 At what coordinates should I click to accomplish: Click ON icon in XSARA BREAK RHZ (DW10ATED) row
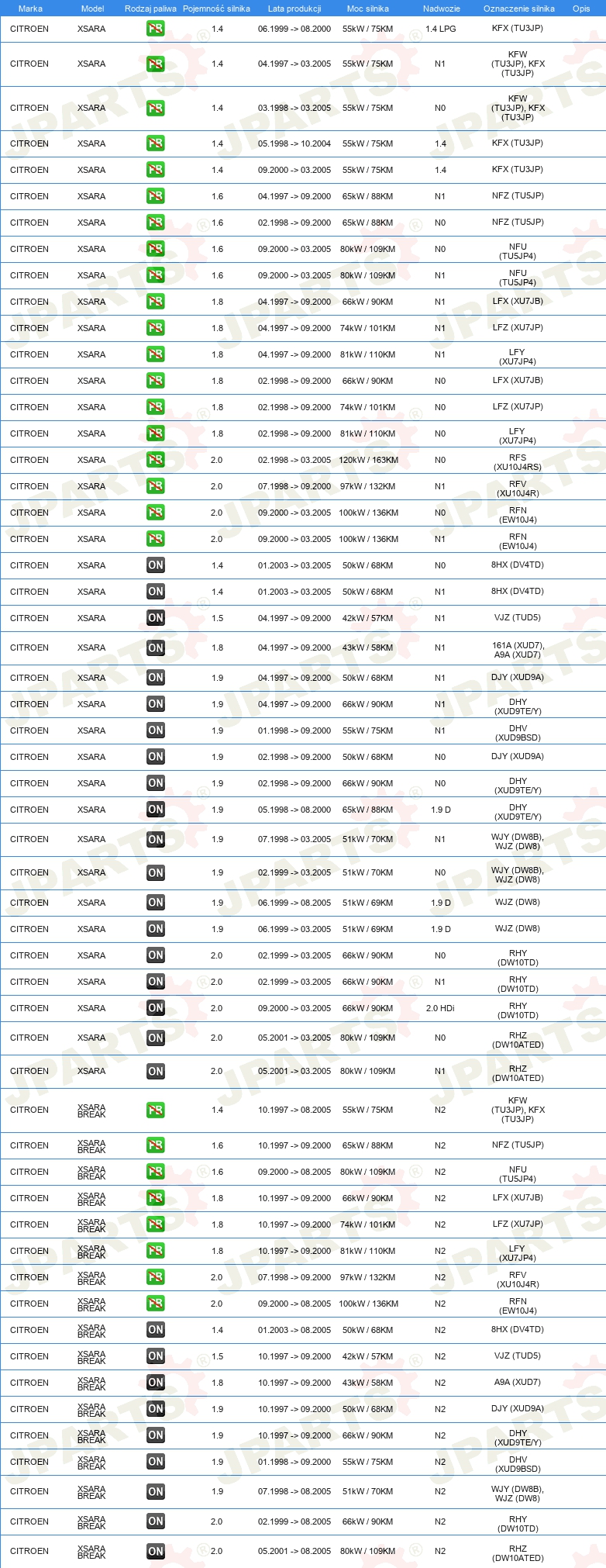(156, 1552)
